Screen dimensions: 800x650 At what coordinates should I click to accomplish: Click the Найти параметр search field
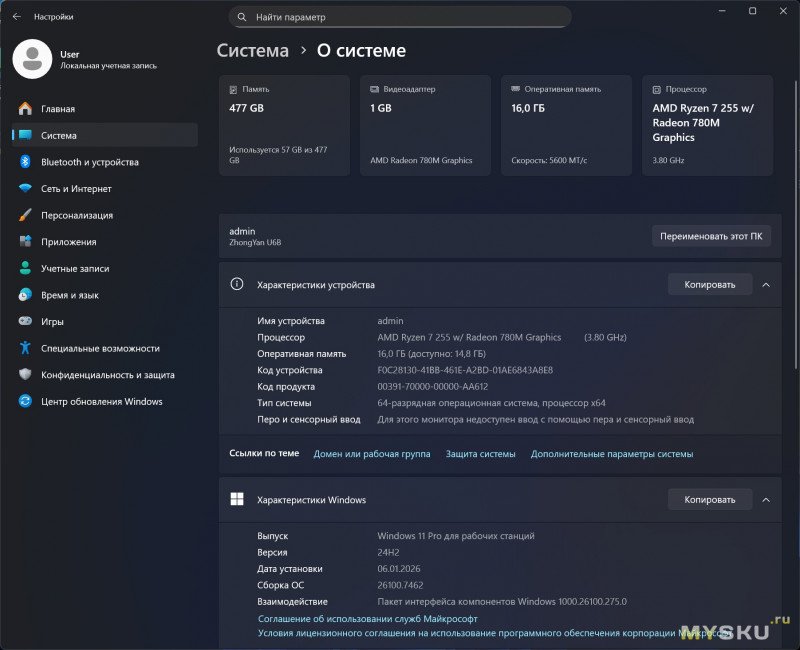click(400, 17)
